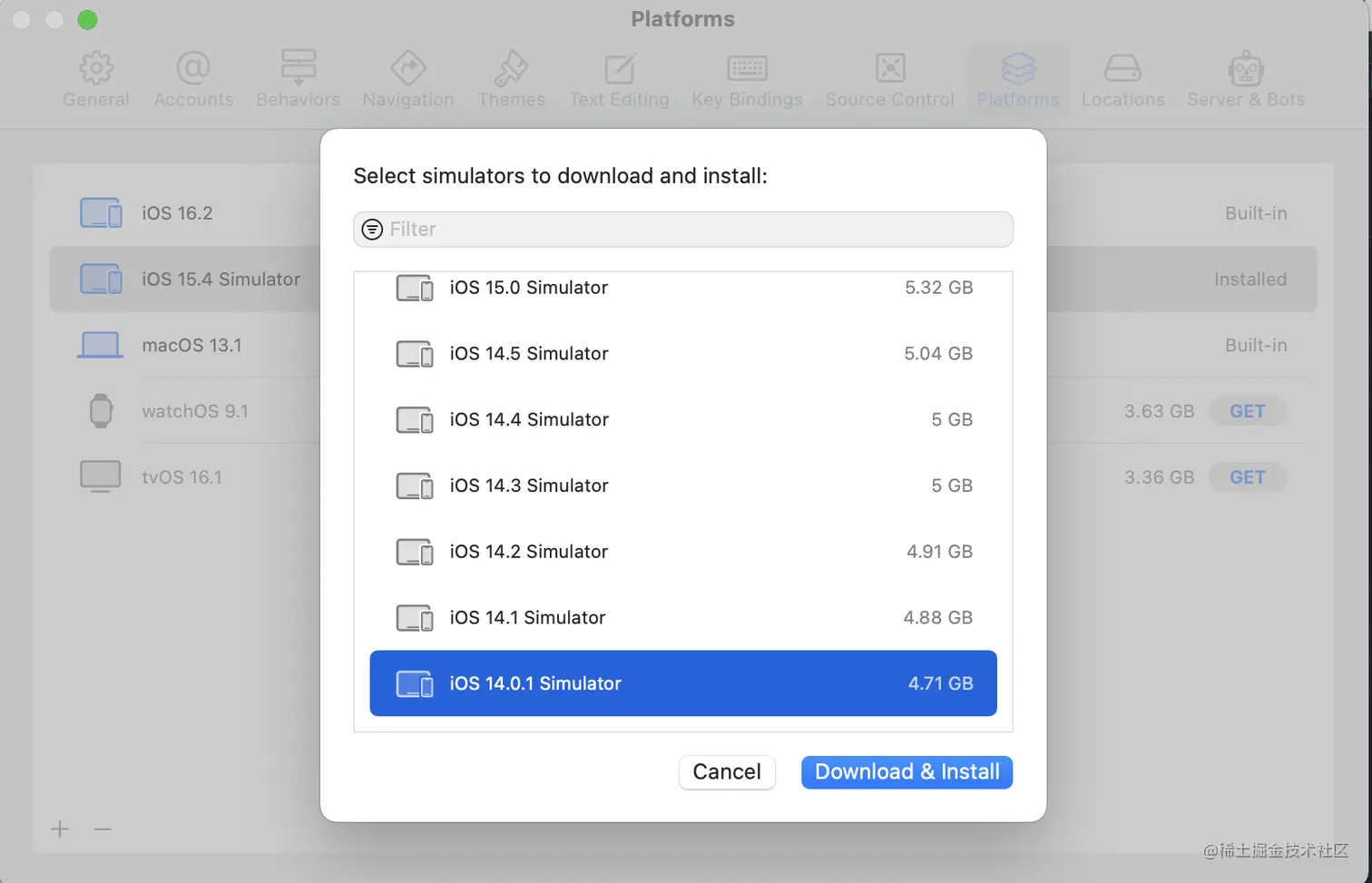Click device icon of iOS 14.4 Simulator
Screen dimensions: 1372x883
coord(415,420)
